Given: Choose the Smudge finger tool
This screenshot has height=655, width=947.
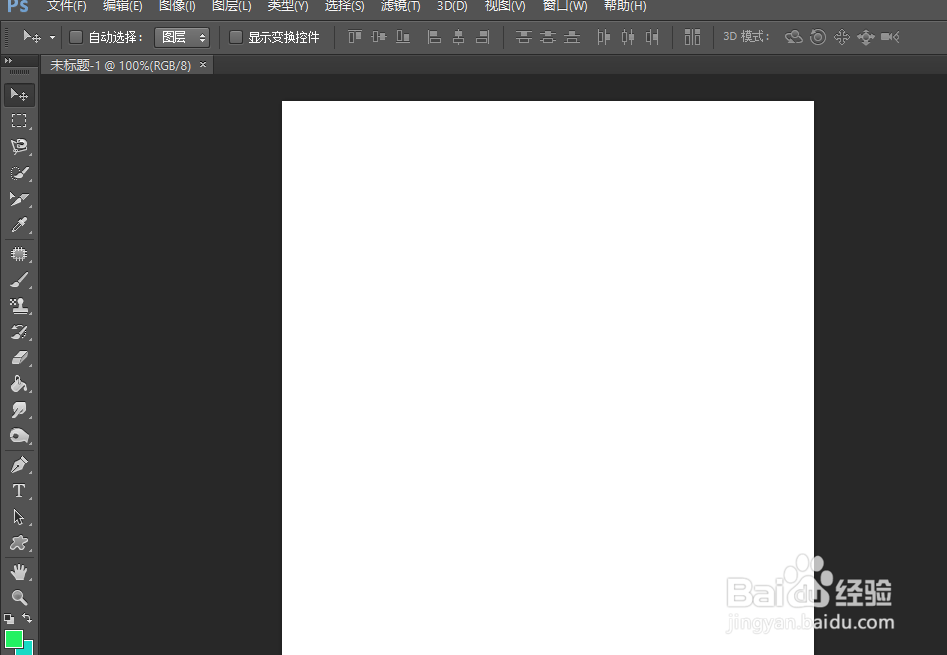Looking at the screenshot, I should pyautogui.click(x=19, y=410).
